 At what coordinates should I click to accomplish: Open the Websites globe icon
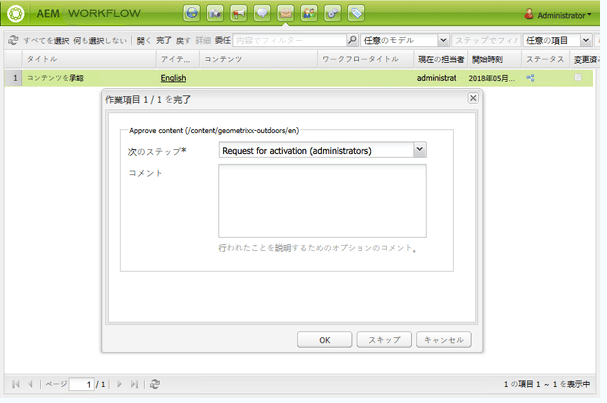[x=192, y=13]
